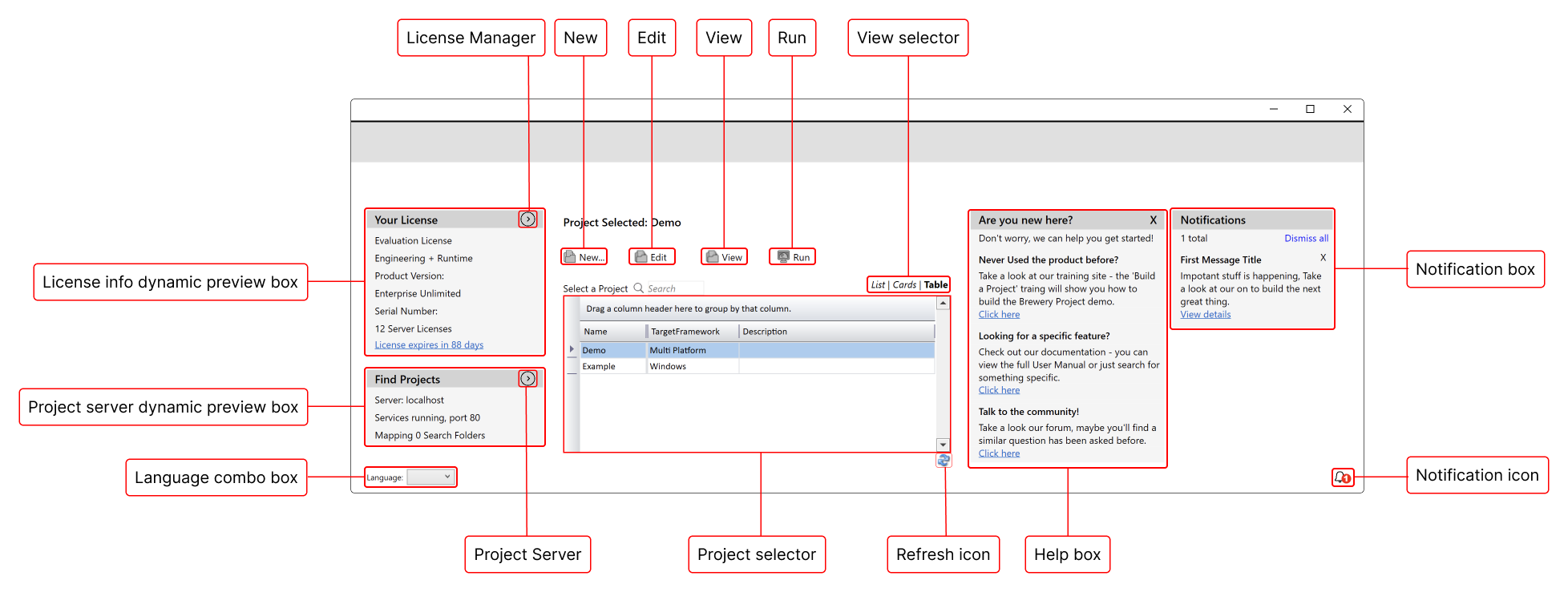This screenshot has width=1568, height=592.
Task: Switch project display to Cards view
Action: click(x=904, y=285)
